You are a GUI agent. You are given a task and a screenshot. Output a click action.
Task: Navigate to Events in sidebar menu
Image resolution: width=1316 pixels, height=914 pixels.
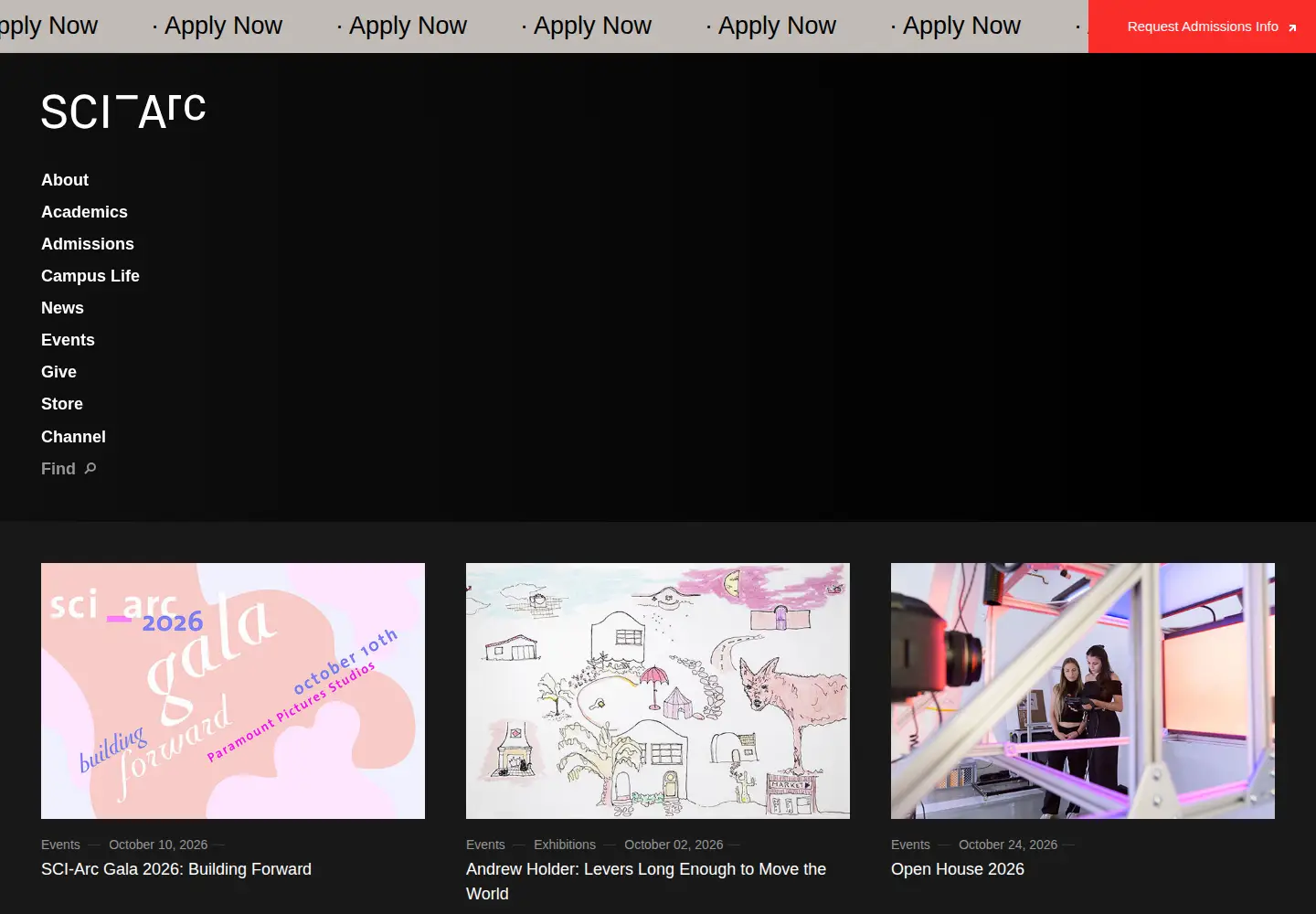click(68, 340)
